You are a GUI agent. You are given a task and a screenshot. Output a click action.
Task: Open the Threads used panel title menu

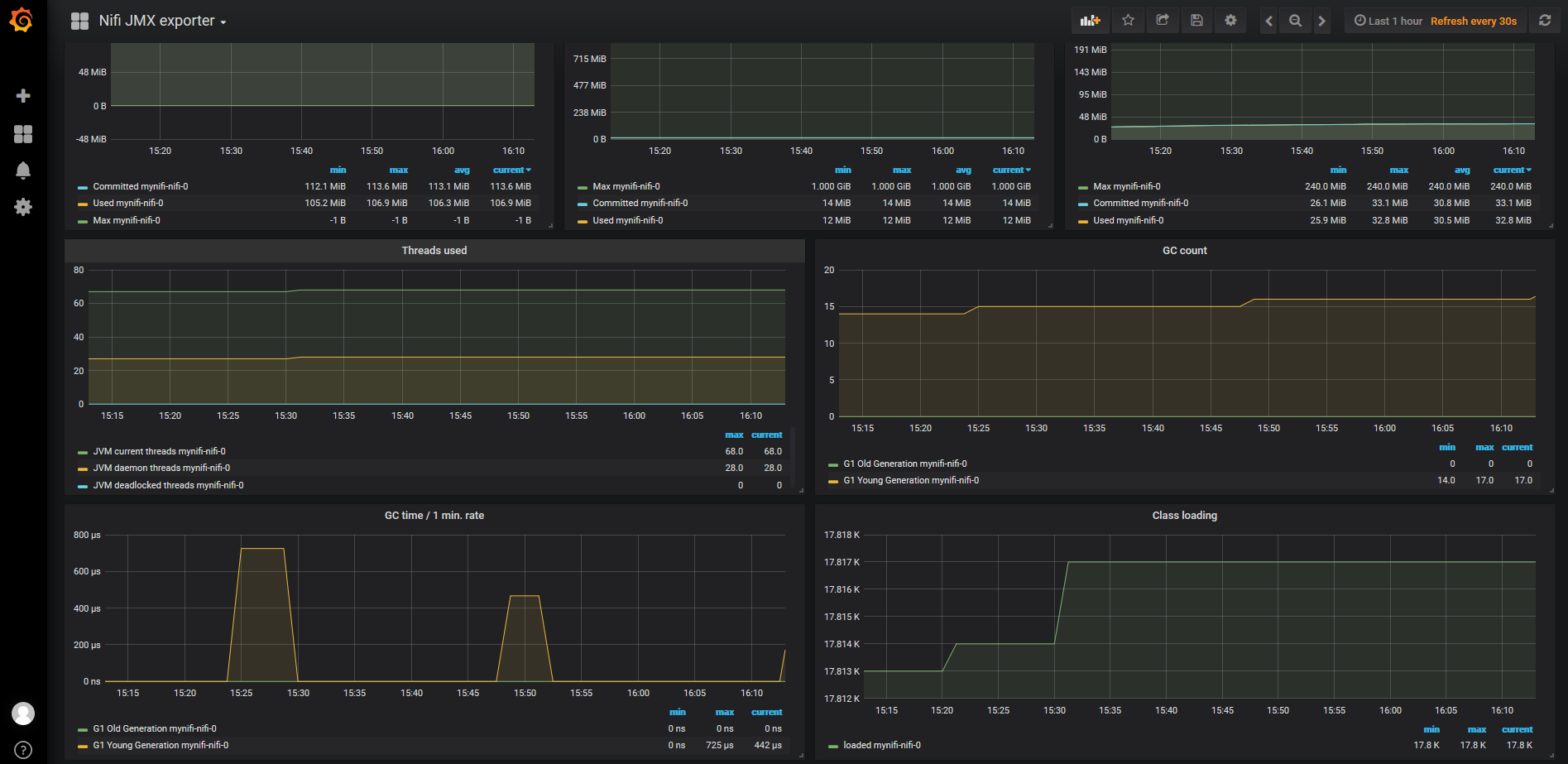434,251
